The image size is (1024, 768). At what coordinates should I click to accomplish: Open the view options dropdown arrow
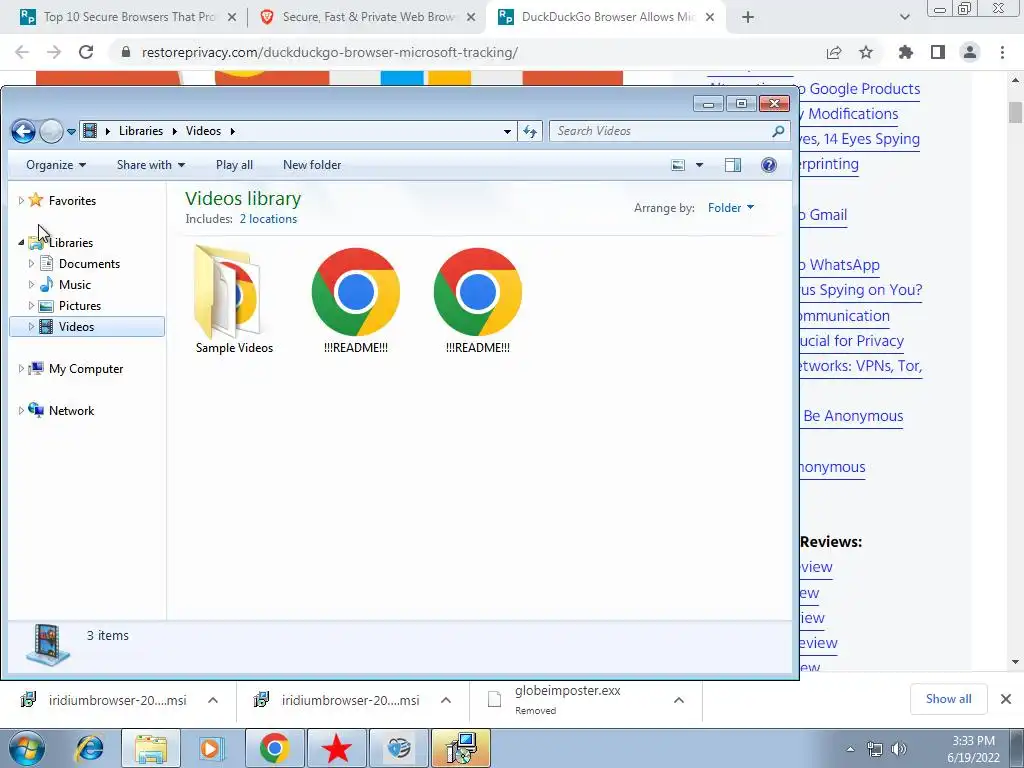pyautogui.click(x=699, y=165)
